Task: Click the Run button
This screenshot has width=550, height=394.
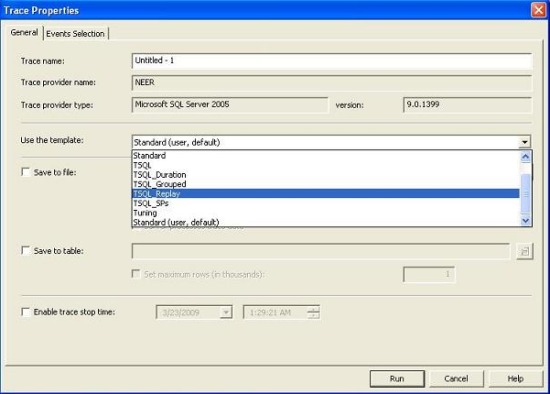Action: [x=397, y=379]
